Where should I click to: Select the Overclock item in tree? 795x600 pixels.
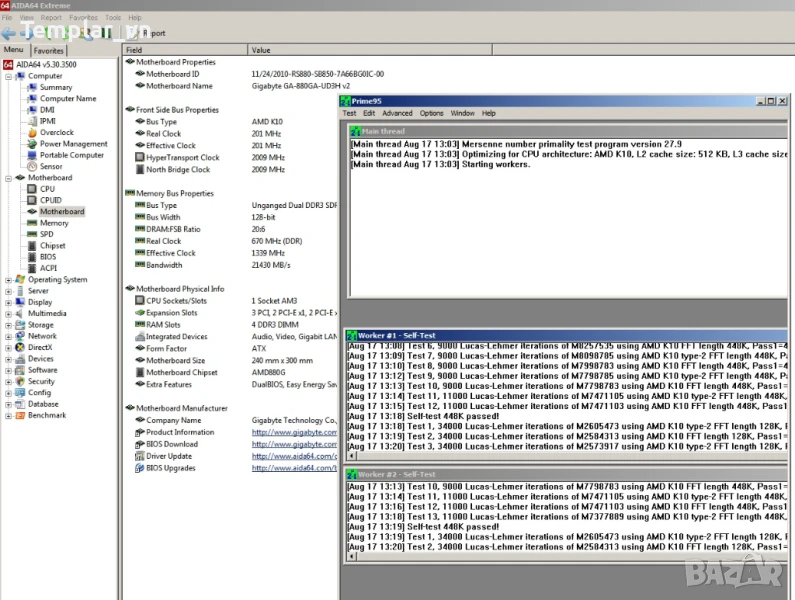[x=56, y=132]
